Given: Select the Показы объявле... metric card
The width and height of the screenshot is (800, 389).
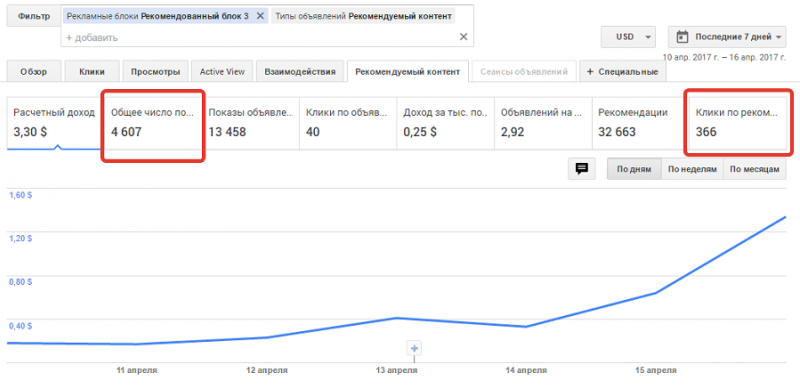Looking at the screenshot, I should [x=251, y=123].
